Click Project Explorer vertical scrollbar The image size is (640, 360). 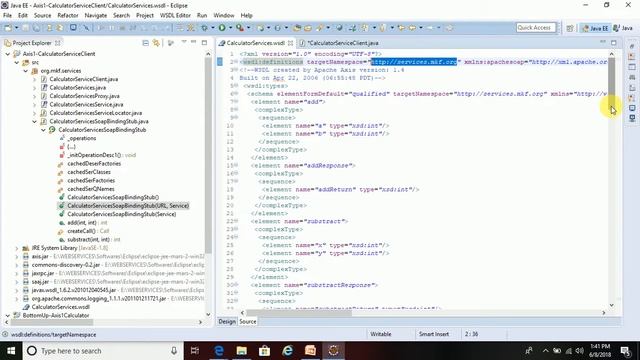tap(208, 155)
